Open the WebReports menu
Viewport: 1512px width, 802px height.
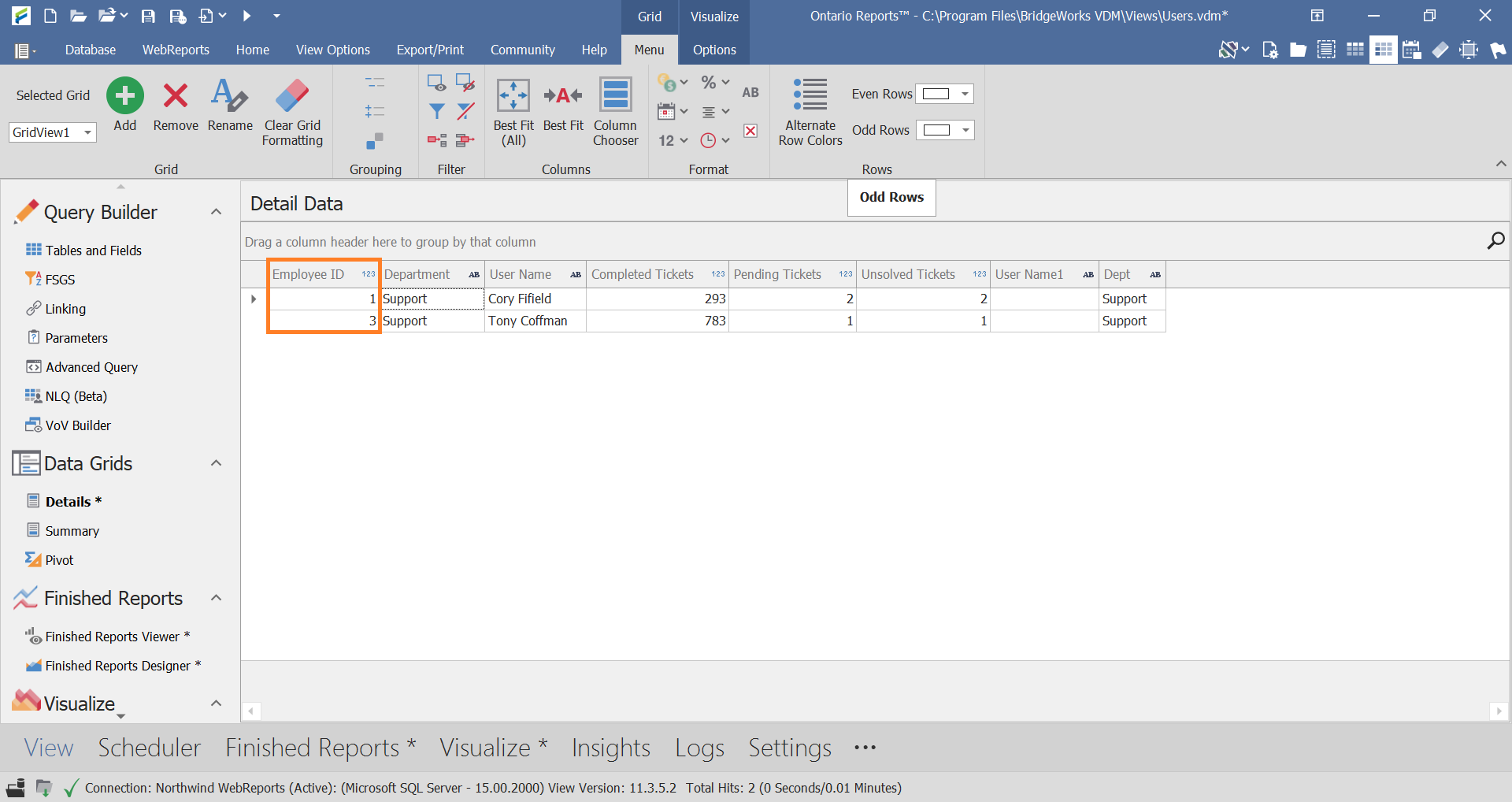(176, 50)
